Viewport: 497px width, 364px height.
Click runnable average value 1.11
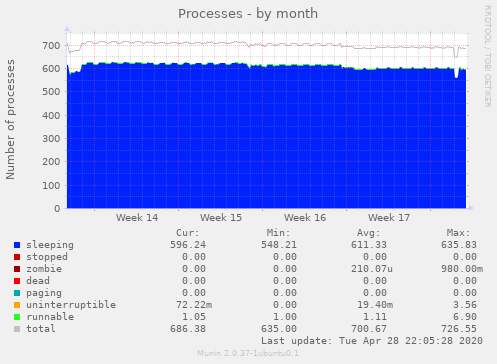375,317
